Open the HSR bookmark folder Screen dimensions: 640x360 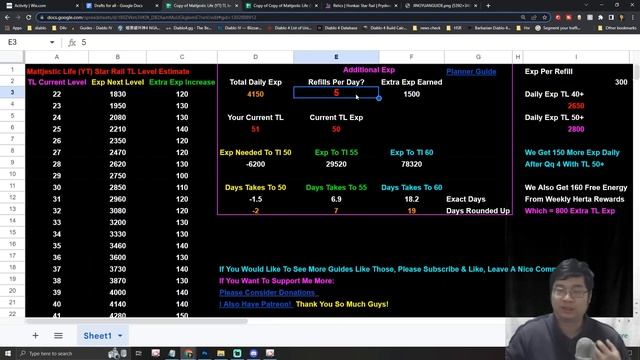point(453,28)
